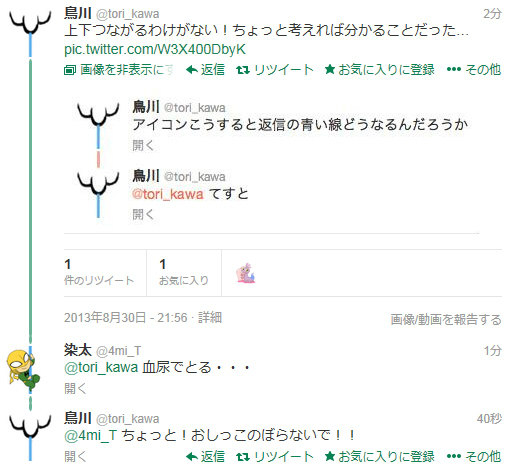Expand the bottom 鳥川 tweet with 開く

point(75,456)
